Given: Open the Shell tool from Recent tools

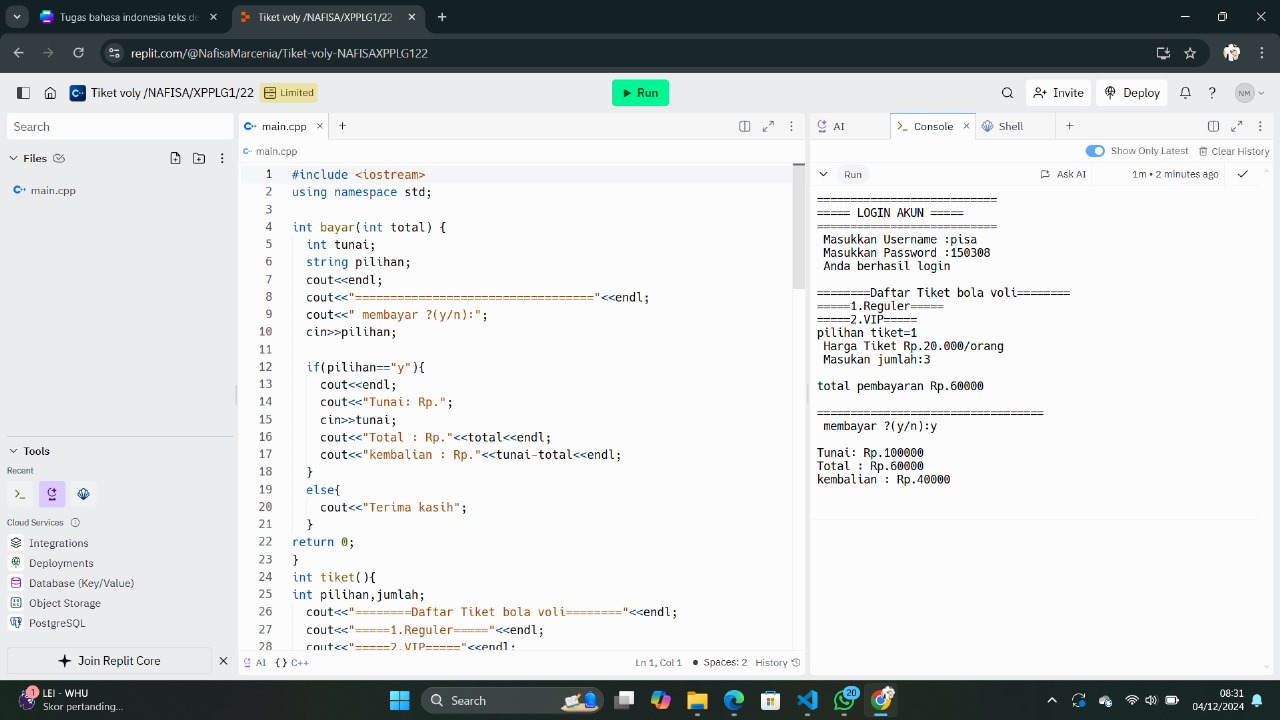Looking at the screenshot, I should coord(19,494).
